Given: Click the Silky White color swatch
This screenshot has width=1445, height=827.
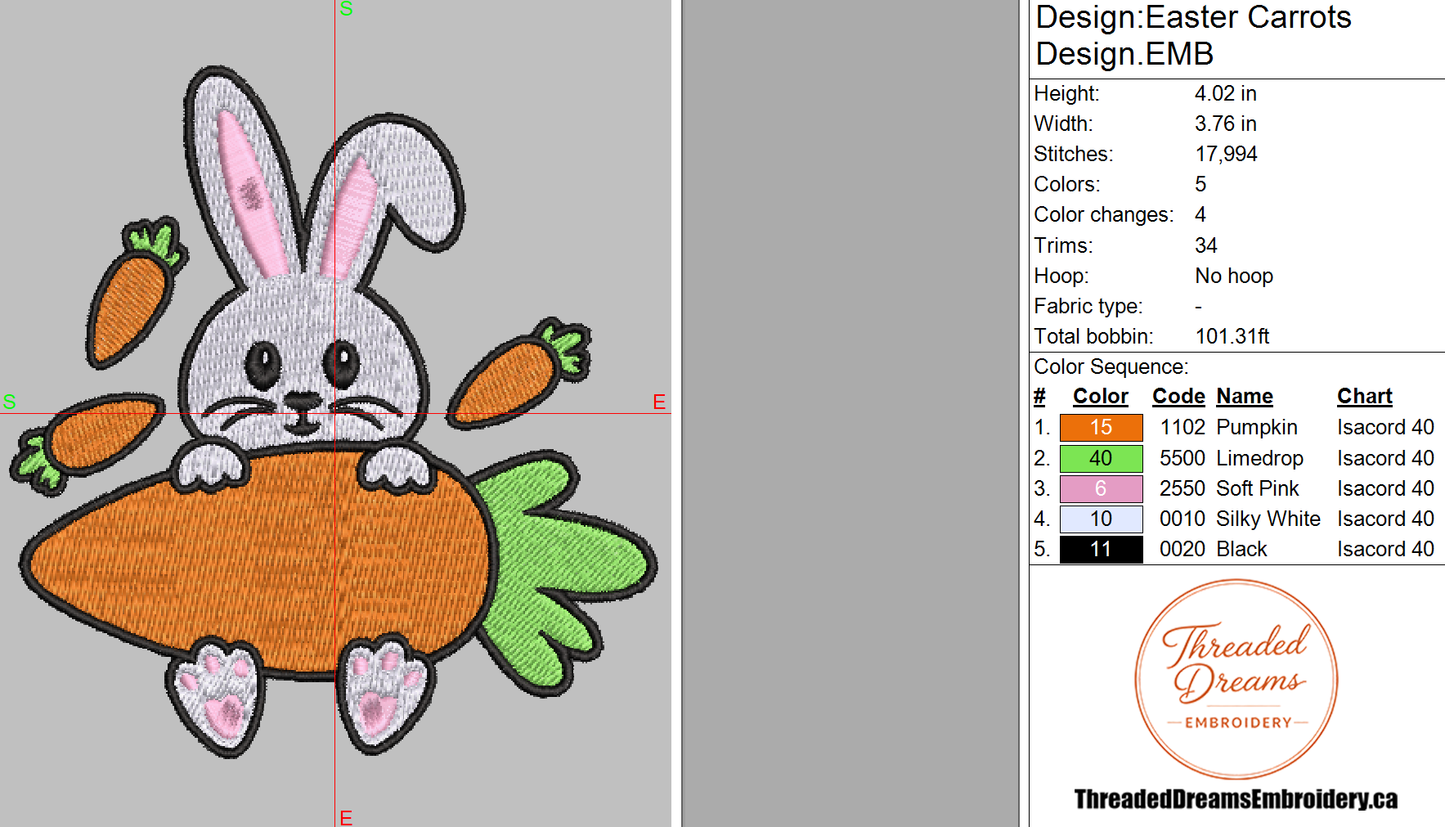Looking at the screenshot, I should pyautogui.click(x=1101, y=519).
